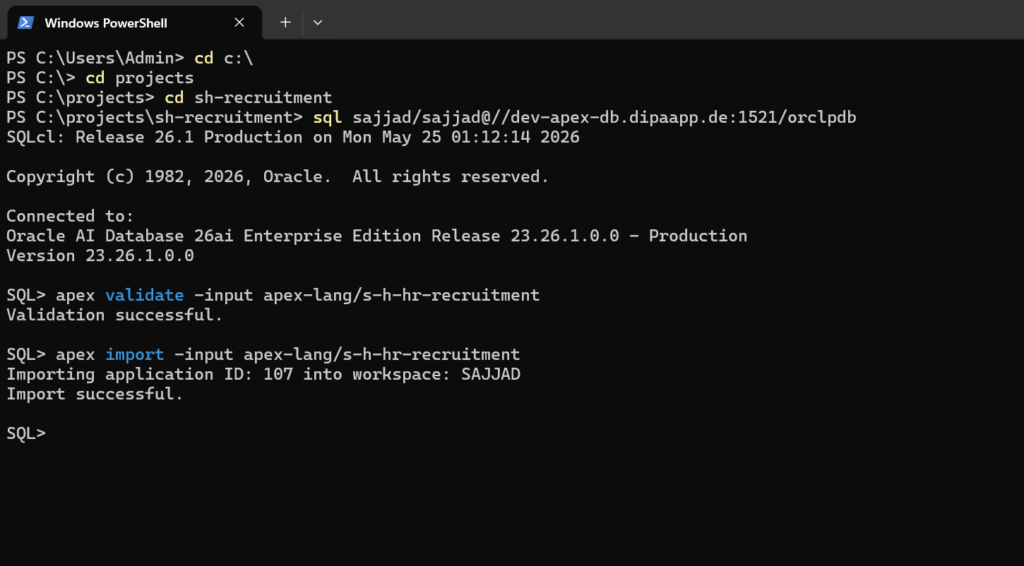Click the 'SQLcl: Release 26.1 Production' line

click(293, 137)
